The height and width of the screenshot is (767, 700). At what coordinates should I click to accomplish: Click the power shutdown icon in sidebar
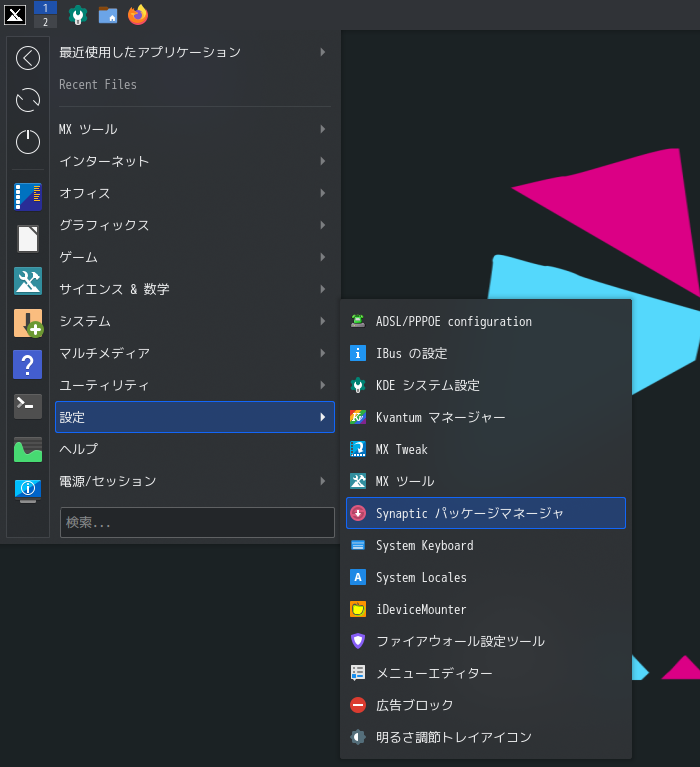(x=28, y=142)
